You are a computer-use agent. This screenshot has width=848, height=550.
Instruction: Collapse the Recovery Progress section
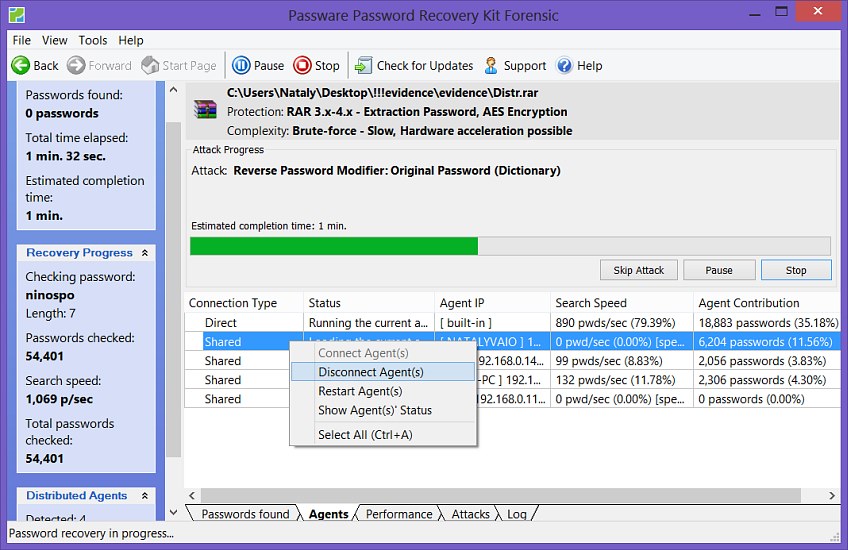pos(145,253)
